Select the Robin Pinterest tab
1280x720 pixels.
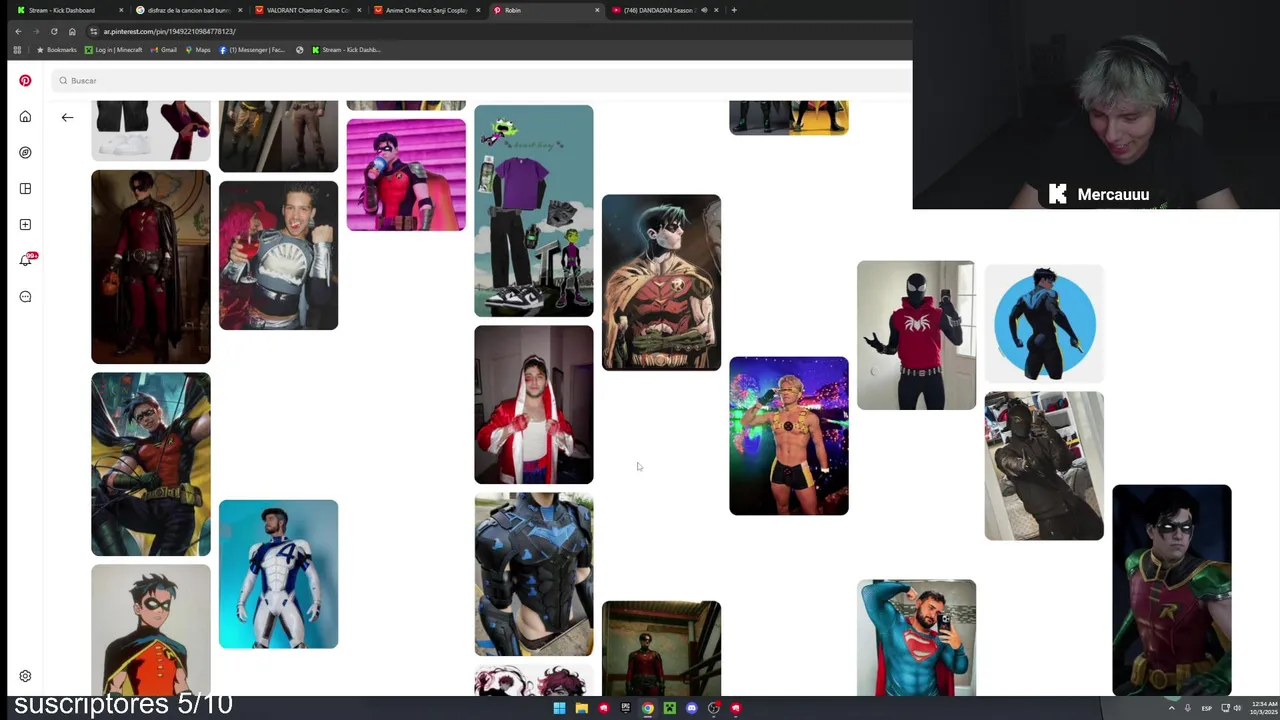pyautogui.click(x=545, y=10)
